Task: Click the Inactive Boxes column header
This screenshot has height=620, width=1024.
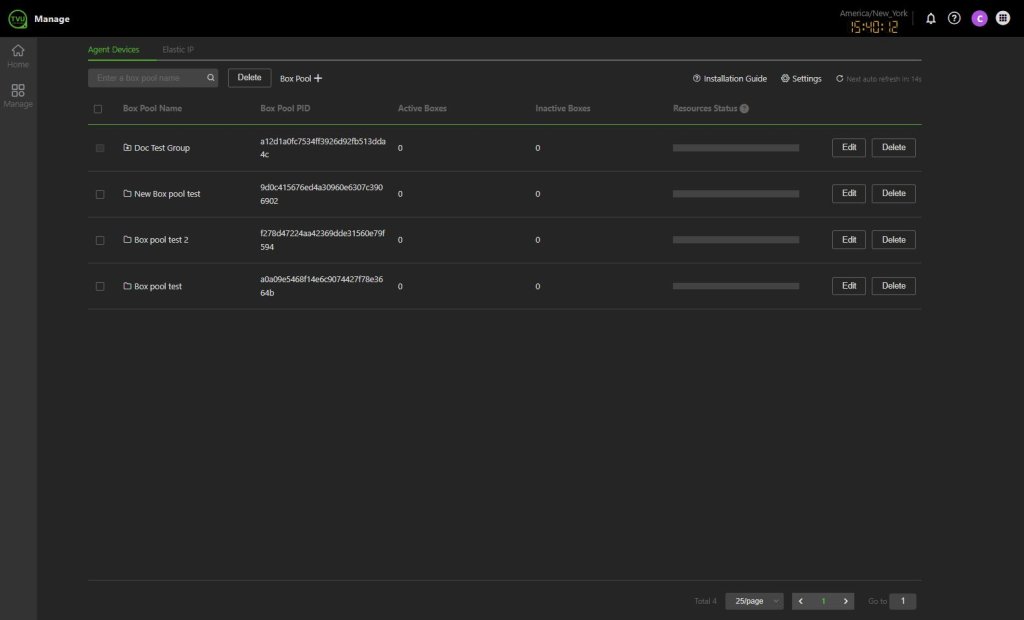Action: tap(562, 108)
